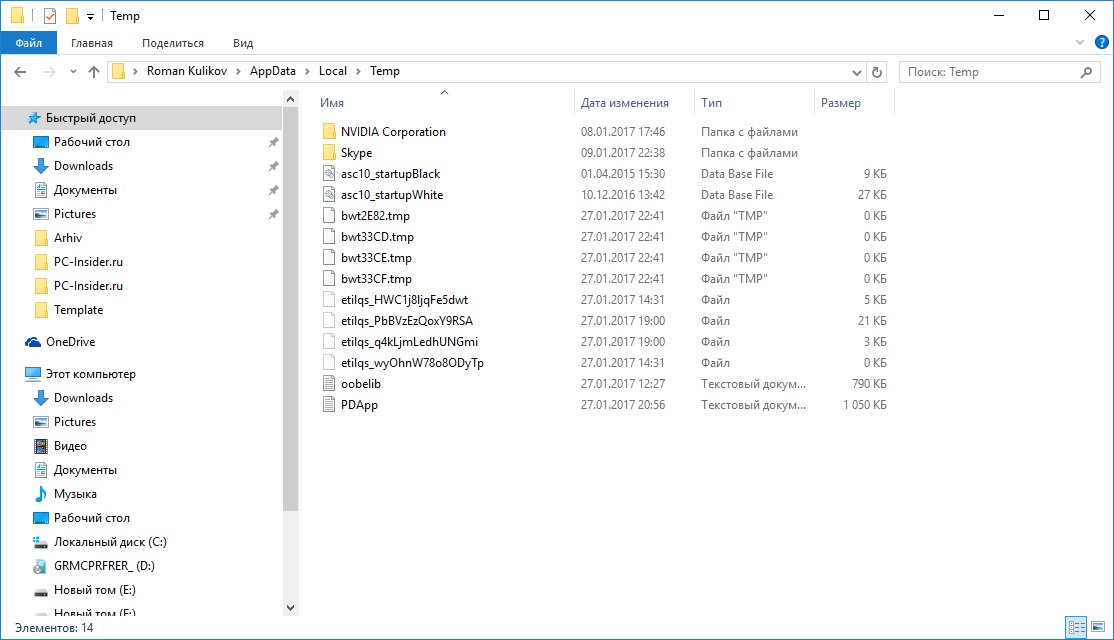Switch to the Вид ribbon tab
This screenshot has height=640, width=1114.
[x=243, y=43]
